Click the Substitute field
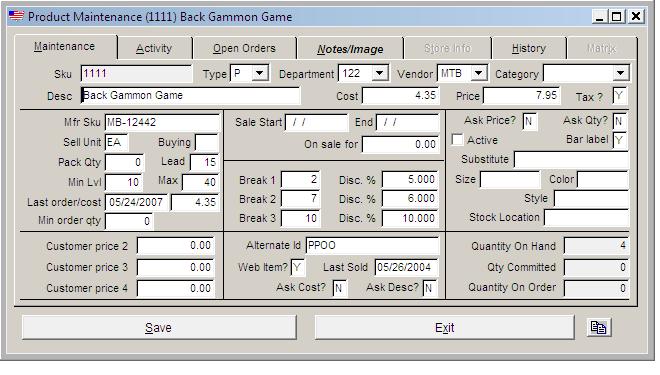Viewport: 660px width, 375px height. pyautogui.click(x=571, y=160)
